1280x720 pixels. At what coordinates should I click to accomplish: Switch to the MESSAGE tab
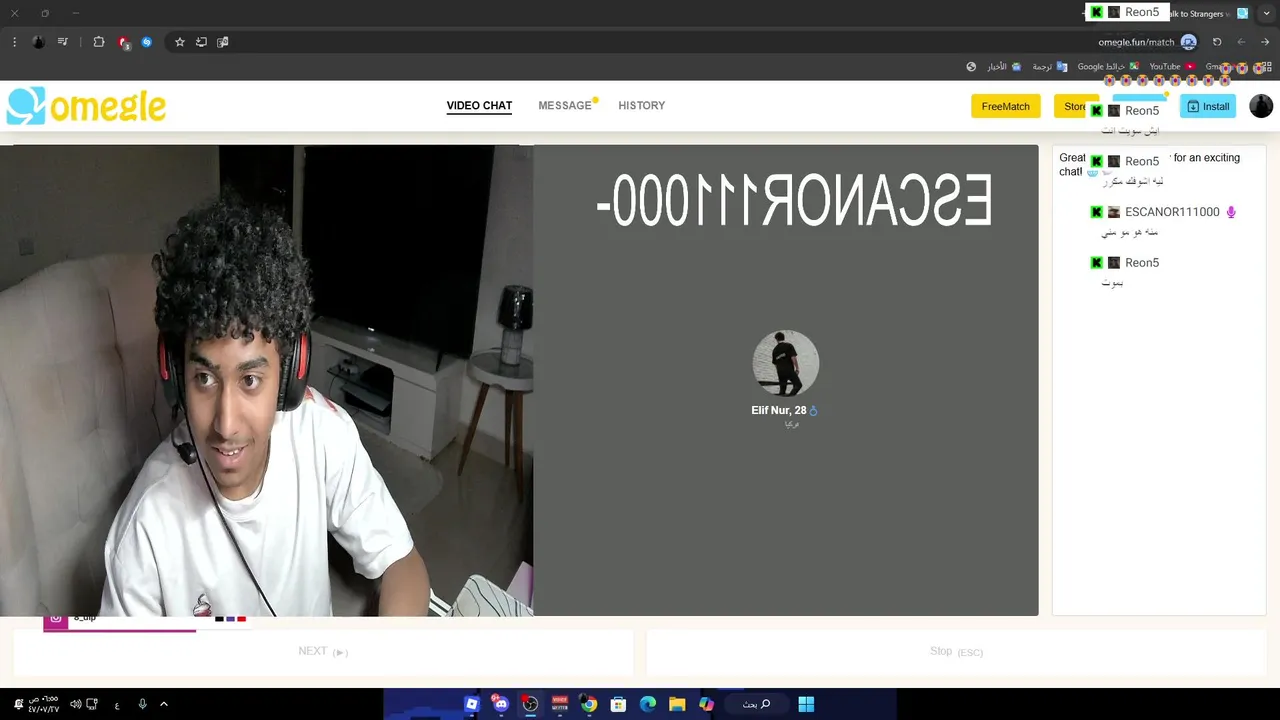tap(565, 106)
